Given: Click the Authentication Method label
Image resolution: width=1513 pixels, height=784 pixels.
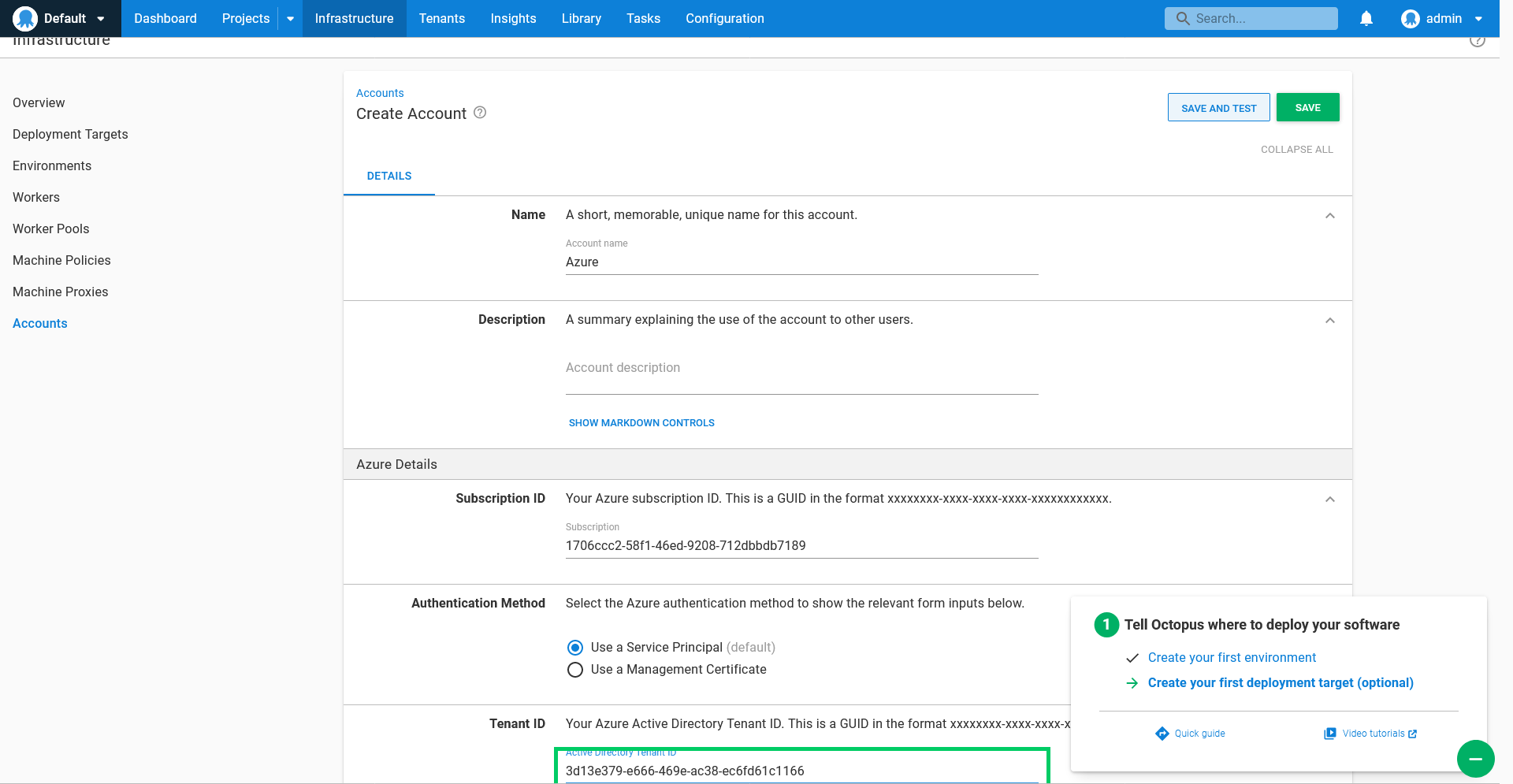Looking at the screenshot, I should point(478,603).
